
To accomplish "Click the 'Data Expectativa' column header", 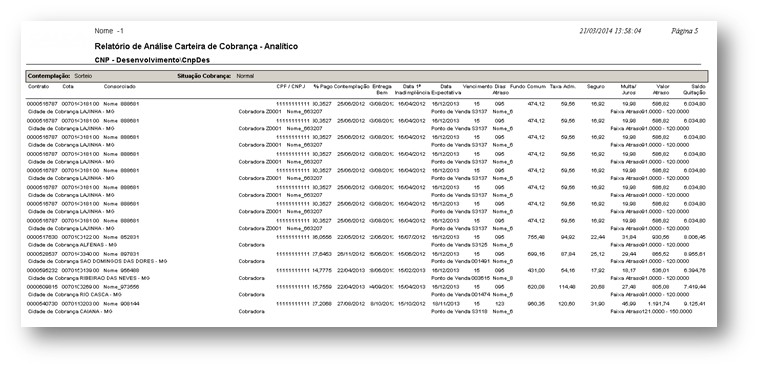I will point(446,89).
